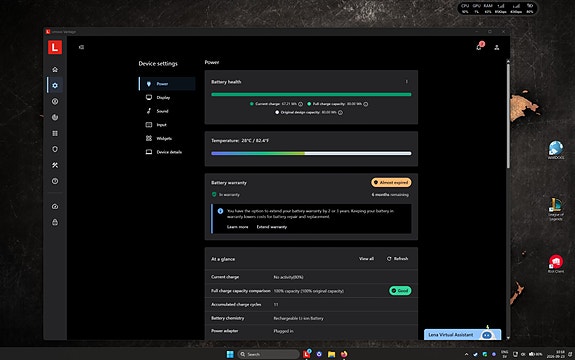The image size is (575, 360).
Task: Click the Extend warranty link
Action: click(272, 227)
